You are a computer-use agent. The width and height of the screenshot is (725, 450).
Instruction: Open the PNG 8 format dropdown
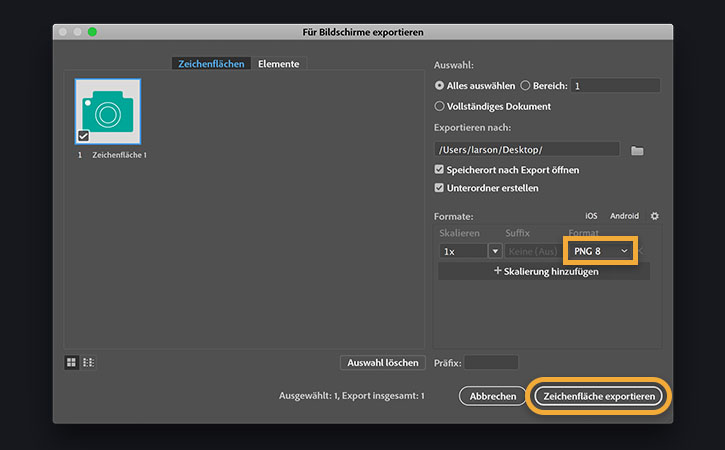click(x=602, y=250)
